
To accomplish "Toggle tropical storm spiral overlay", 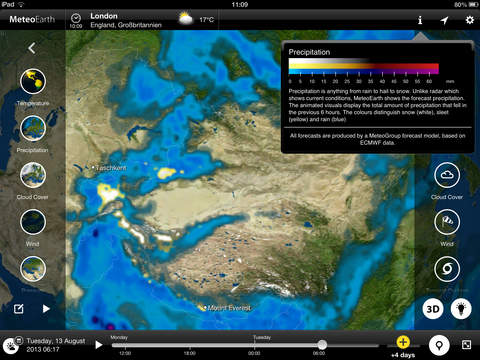I will click(x=447, y=269).
